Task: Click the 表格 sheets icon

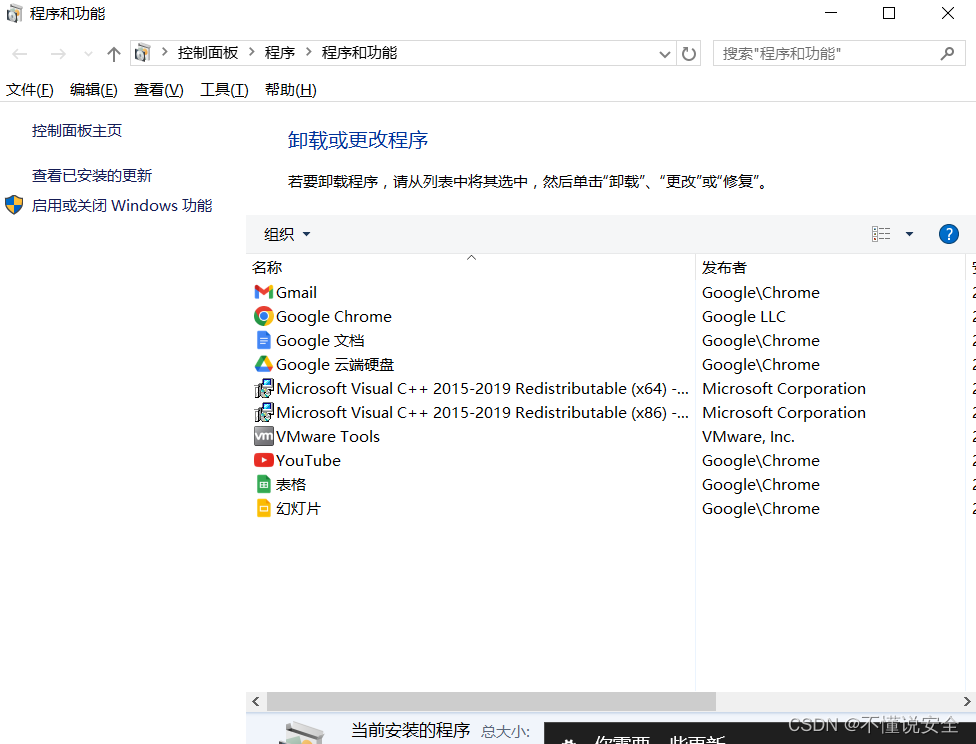Action: pos(264,484)
